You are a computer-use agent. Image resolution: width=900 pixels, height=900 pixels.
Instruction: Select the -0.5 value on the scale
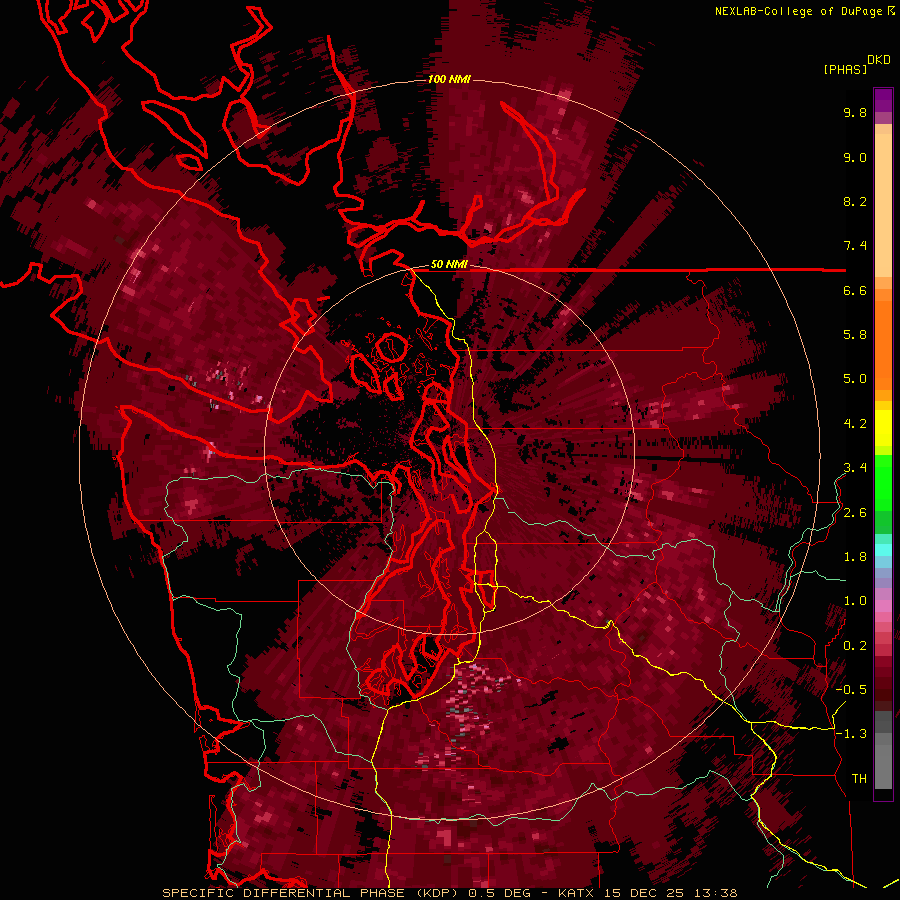coord(852,690)
